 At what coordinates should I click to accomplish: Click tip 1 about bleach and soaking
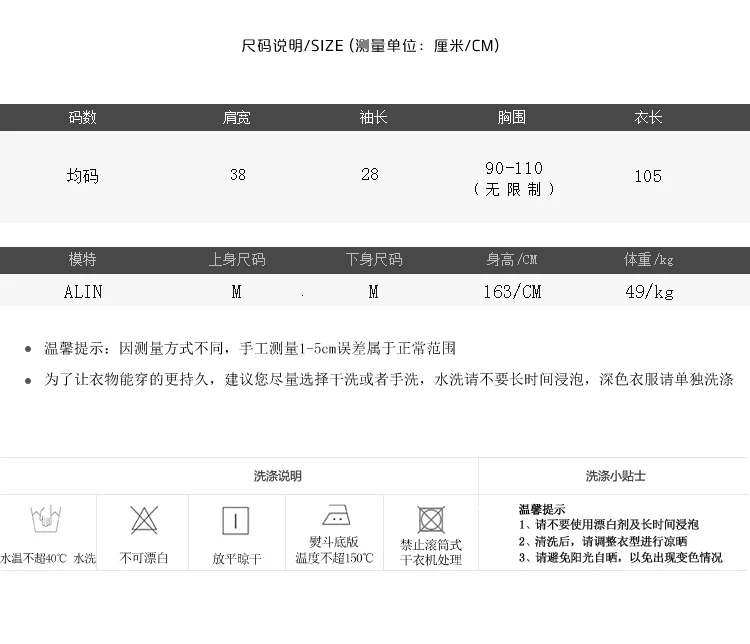(608, 525)
